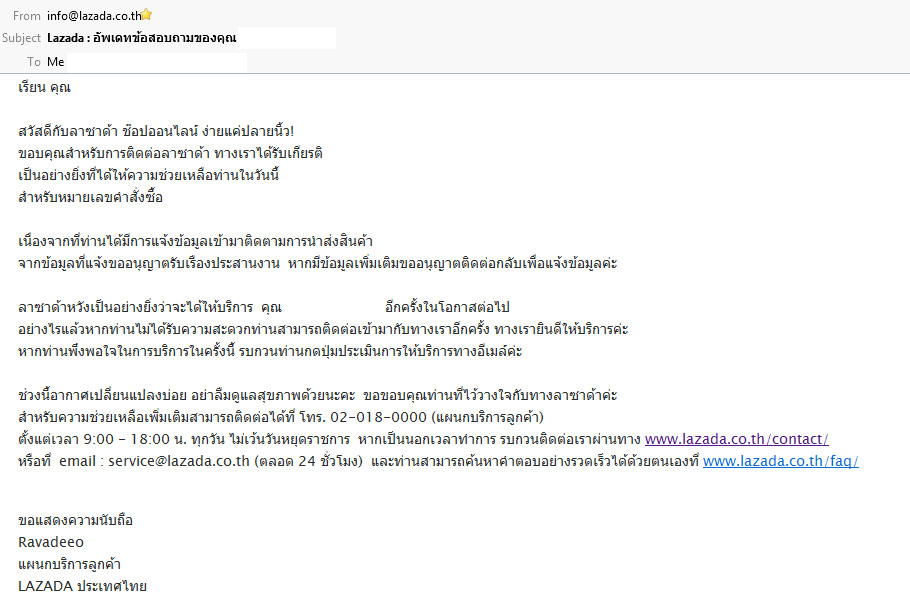Click the subject line Lazada : อัพเดทข้อสอบถามของคุณ
The width and height of the screenshot is (910, 602).
point(142,38)
